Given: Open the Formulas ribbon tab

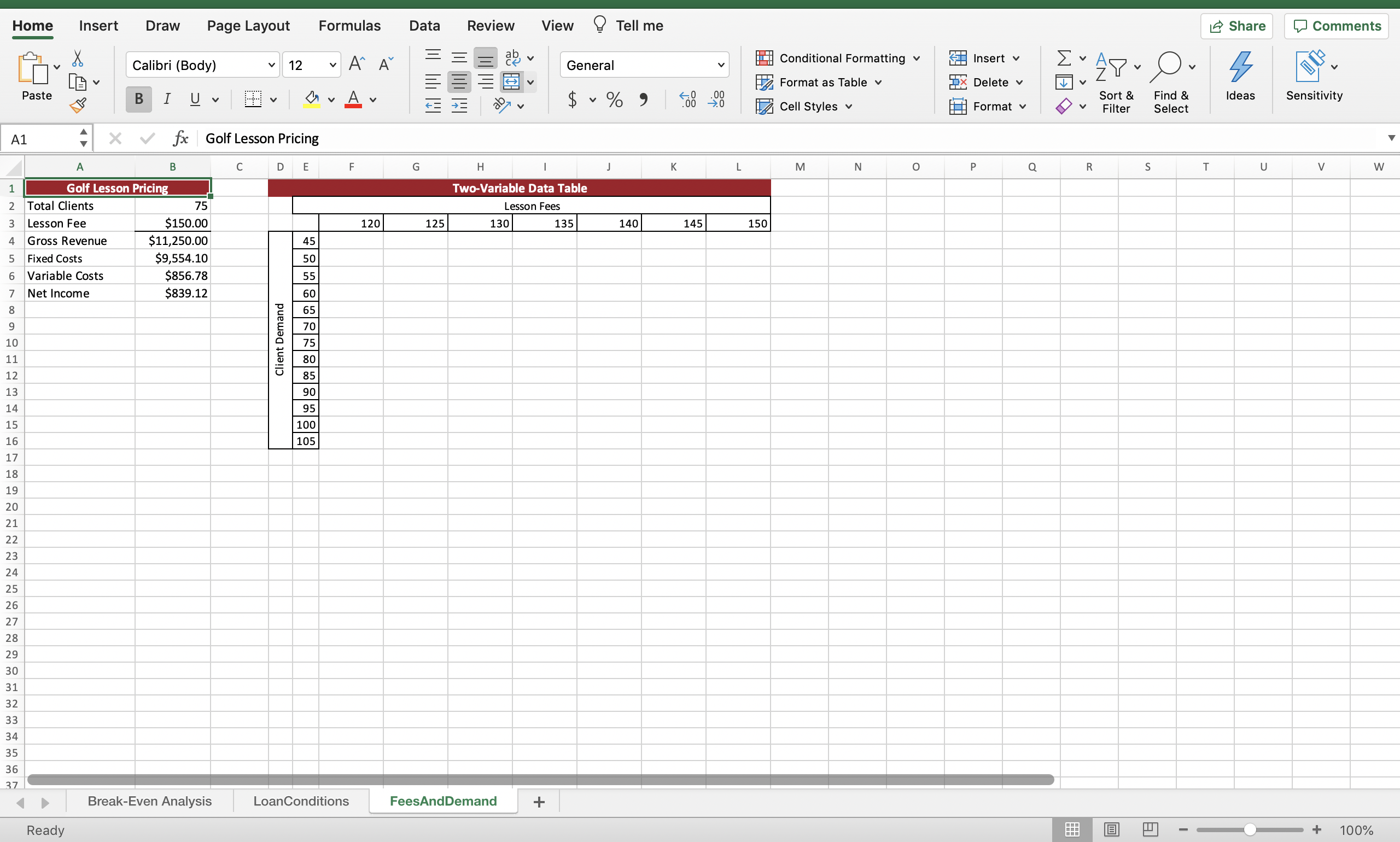Looking at the screenshot, I should click(349, 26).
